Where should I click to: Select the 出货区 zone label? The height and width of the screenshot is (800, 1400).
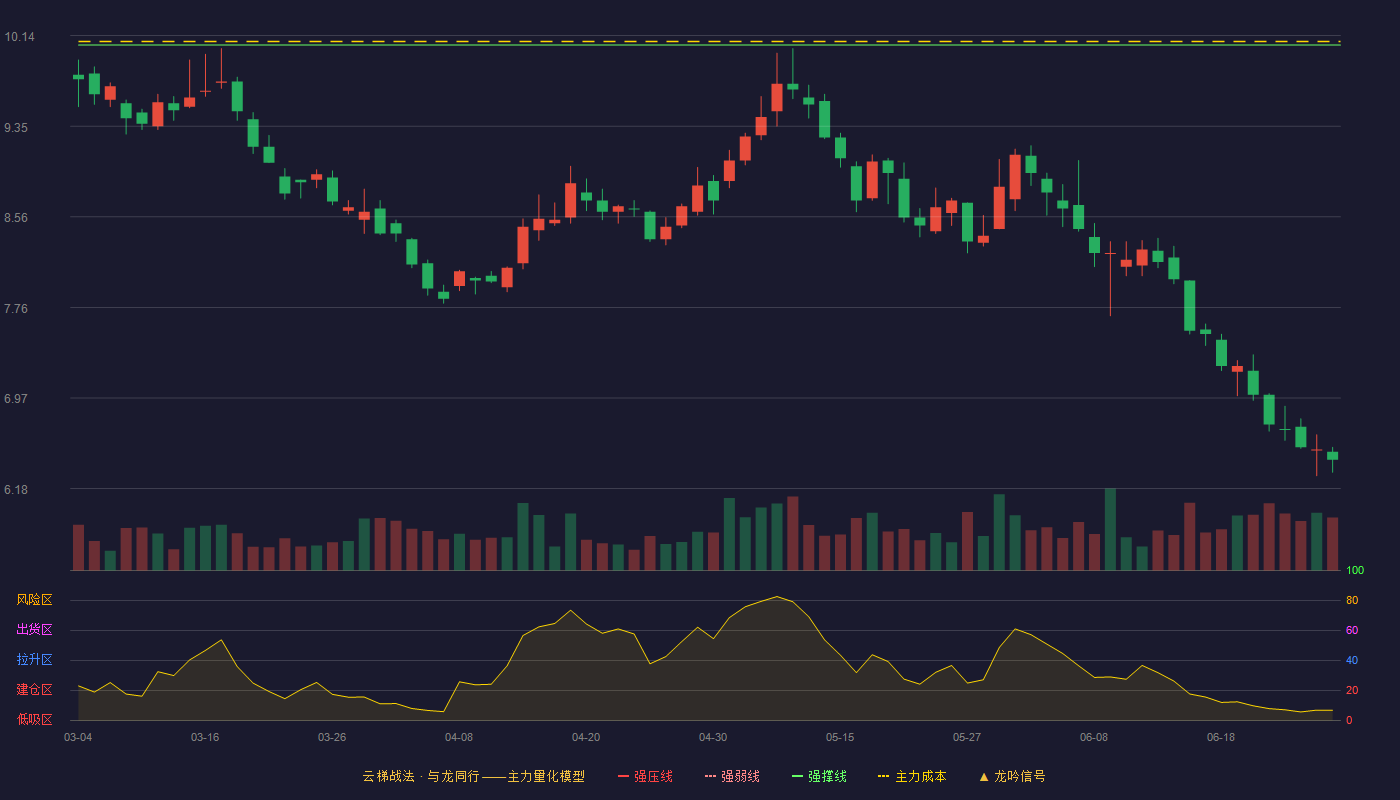pos(34,630)
